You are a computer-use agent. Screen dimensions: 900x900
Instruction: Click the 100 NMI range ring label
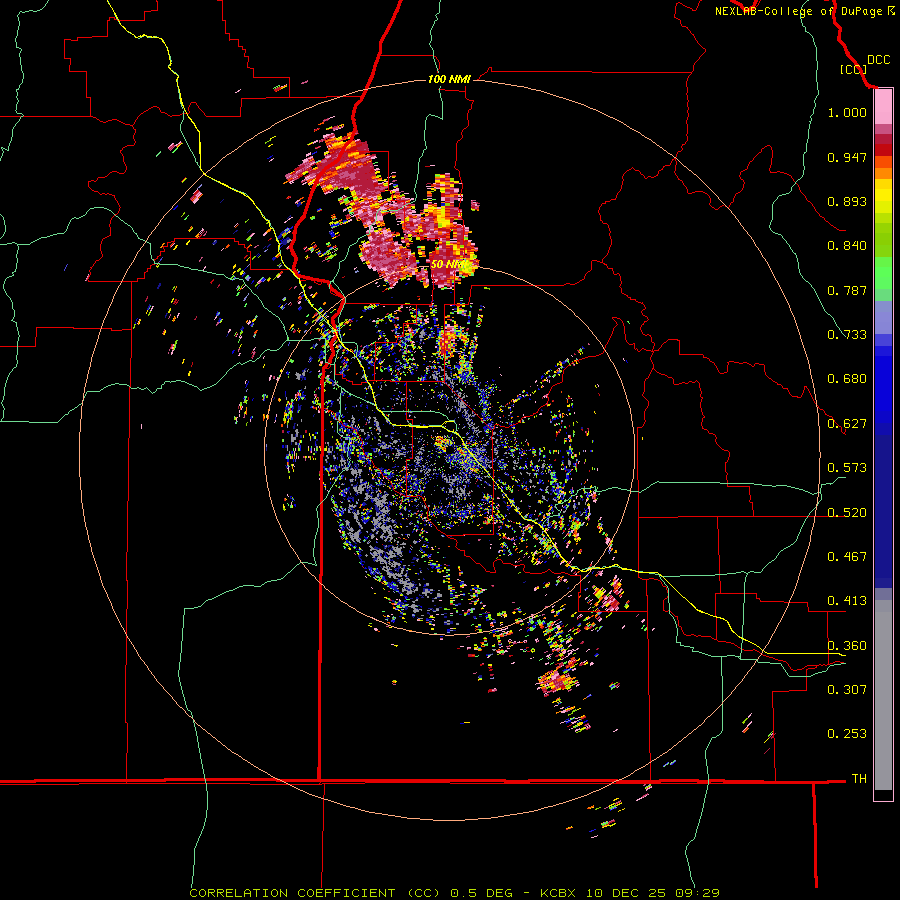click(449, 79)
